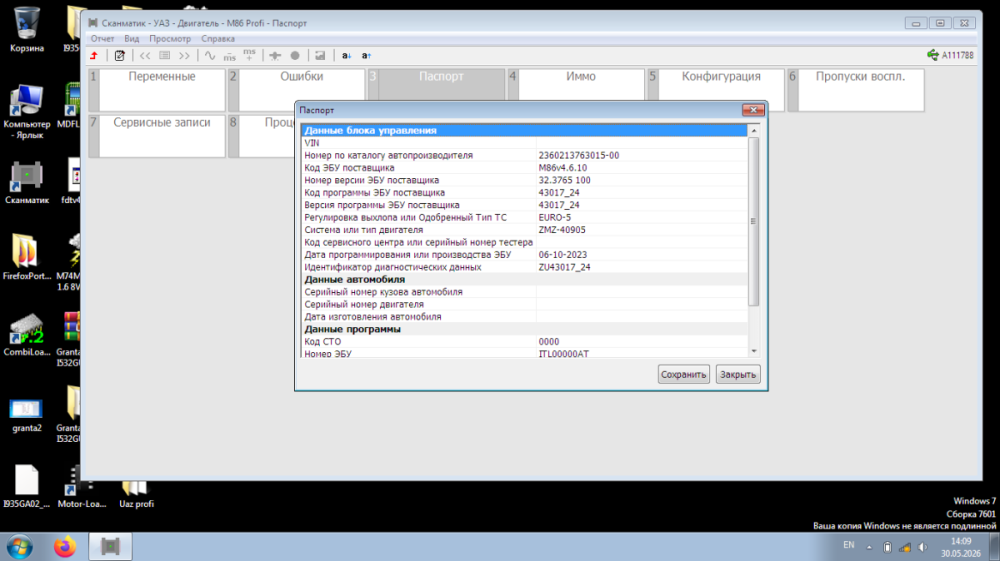
Task: Close the Паспорт dialog with red X
Action: pyautogui.click(x=753, y=110)
